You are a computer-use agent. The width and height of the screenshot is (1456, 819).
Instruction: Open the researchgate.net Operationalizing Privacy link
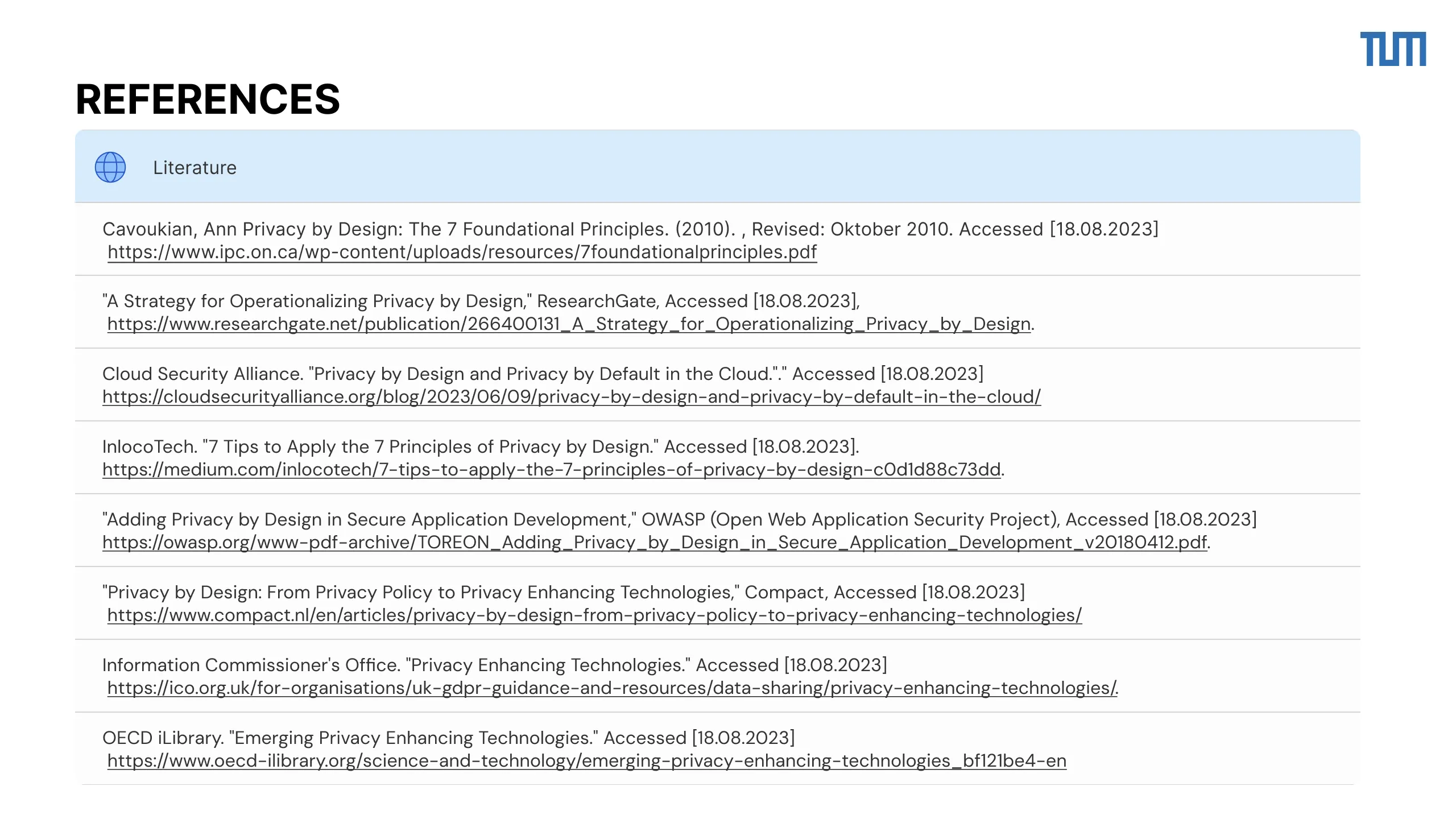click(569, 324)
